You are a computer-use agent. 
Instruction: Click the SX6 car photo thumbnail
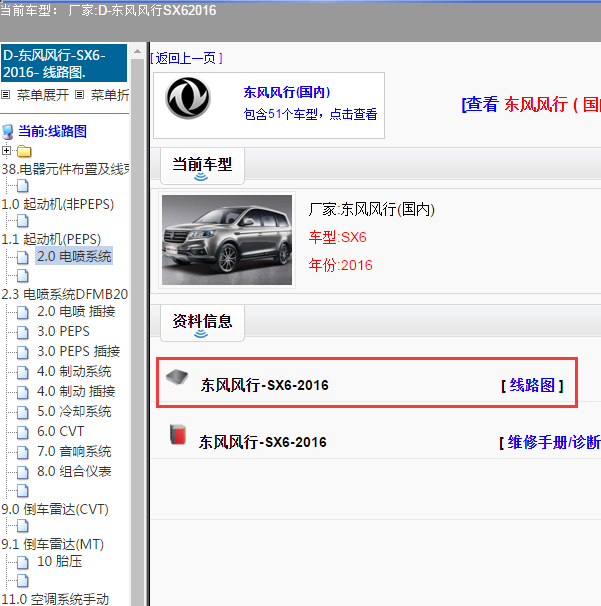[227, 240]
